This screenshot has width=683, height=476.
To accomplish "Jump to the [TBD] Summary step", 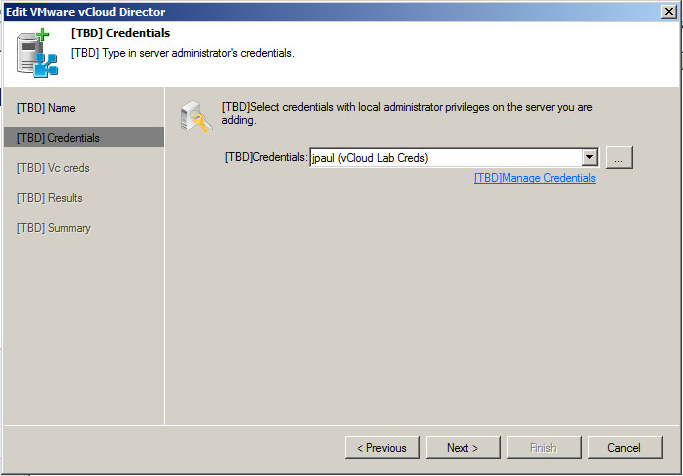I will click(x=54, y=228).
